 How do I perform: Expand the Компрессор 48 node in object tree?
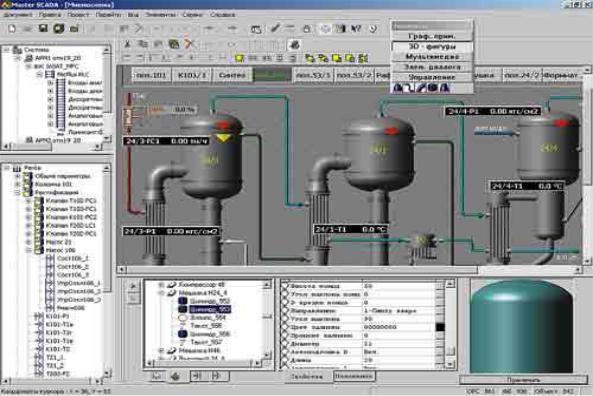pos(161,284)
